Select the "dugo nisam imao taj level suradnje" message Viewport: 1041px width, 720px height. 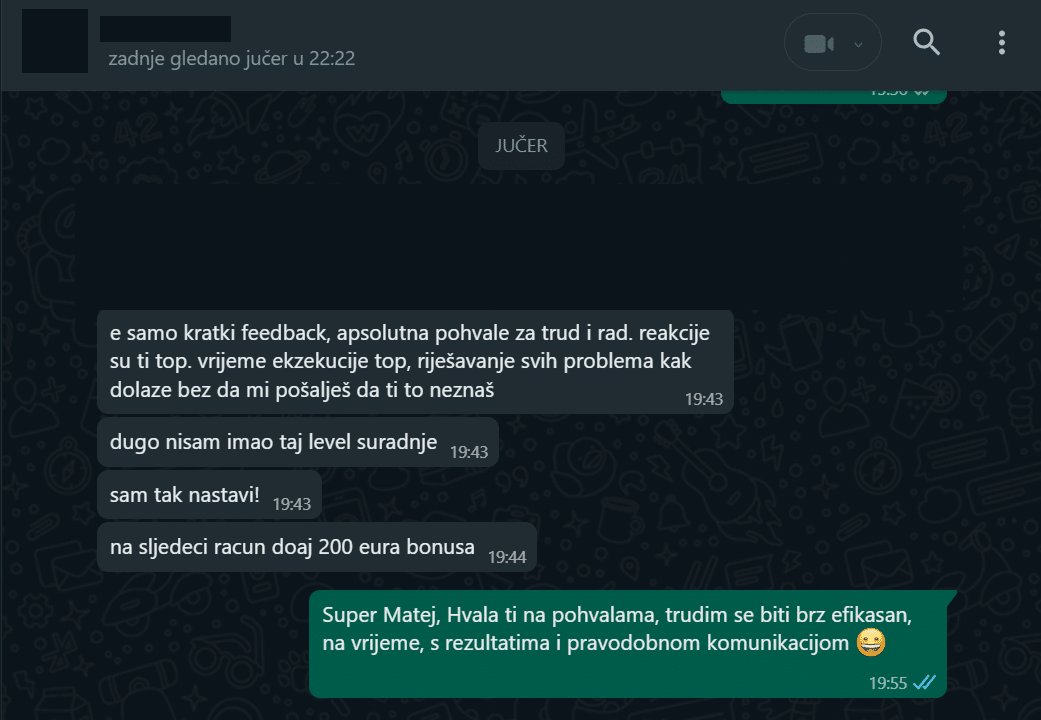pos(297,442)
